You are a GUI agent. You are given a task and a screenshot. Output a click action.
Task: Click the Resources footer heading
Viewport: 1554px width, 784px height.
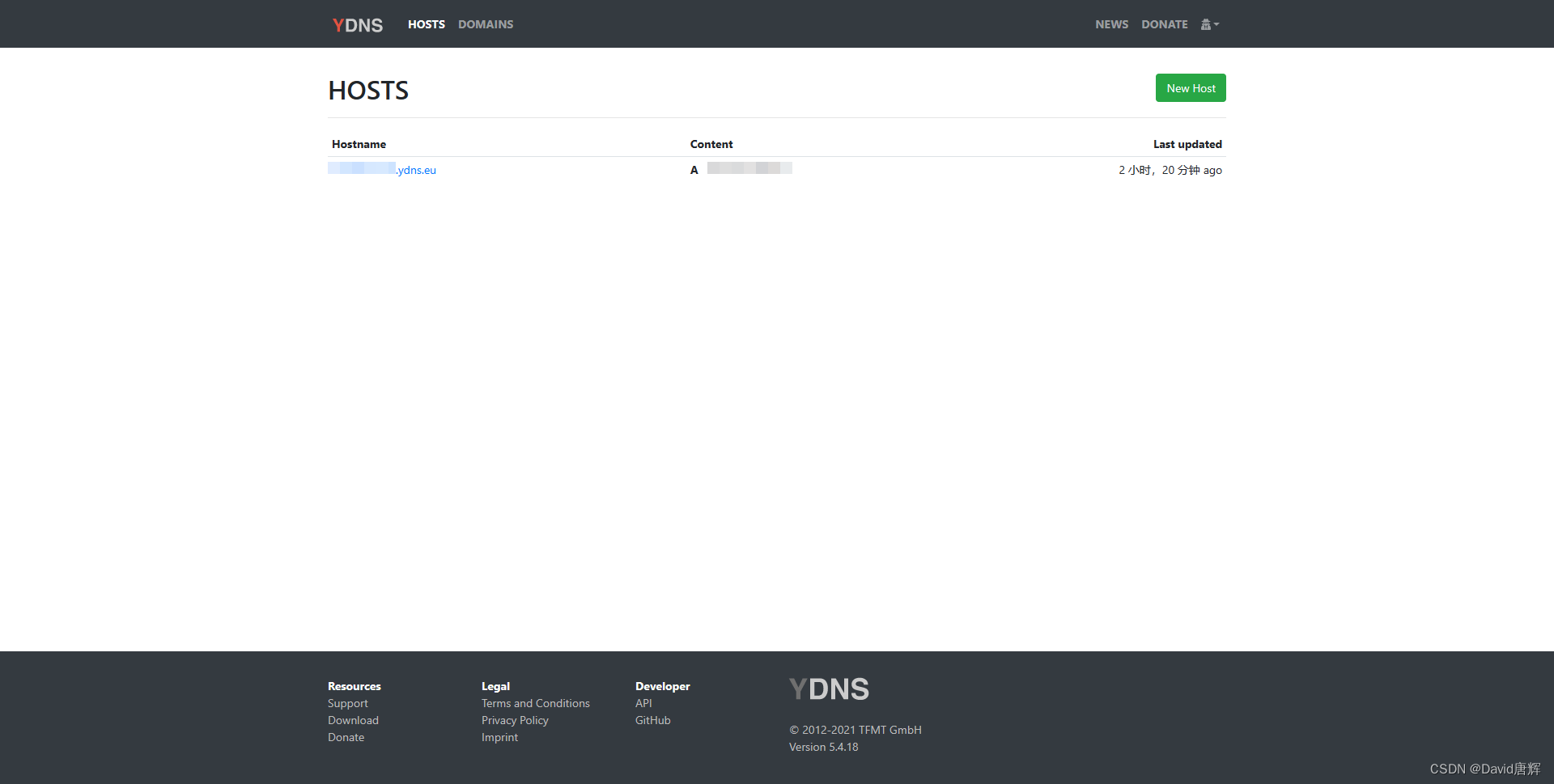tap(355, 686)
